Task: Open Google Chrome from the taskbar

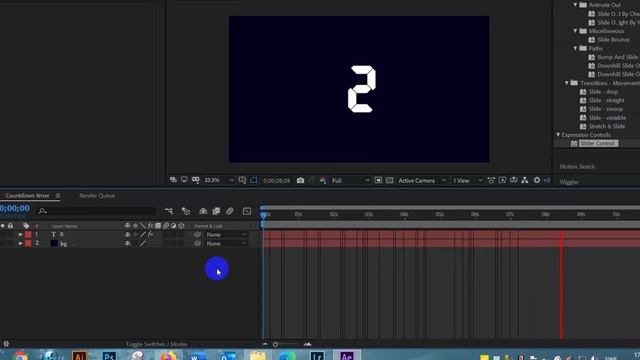Action: [20, 356]
